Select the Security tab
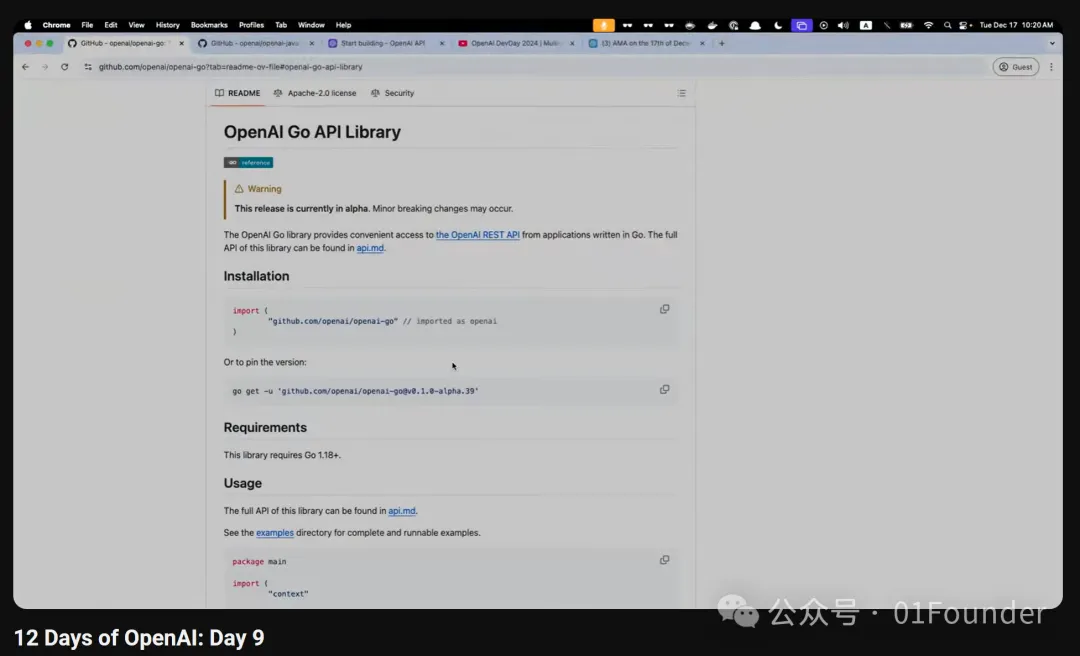 [x=393, y=93]
